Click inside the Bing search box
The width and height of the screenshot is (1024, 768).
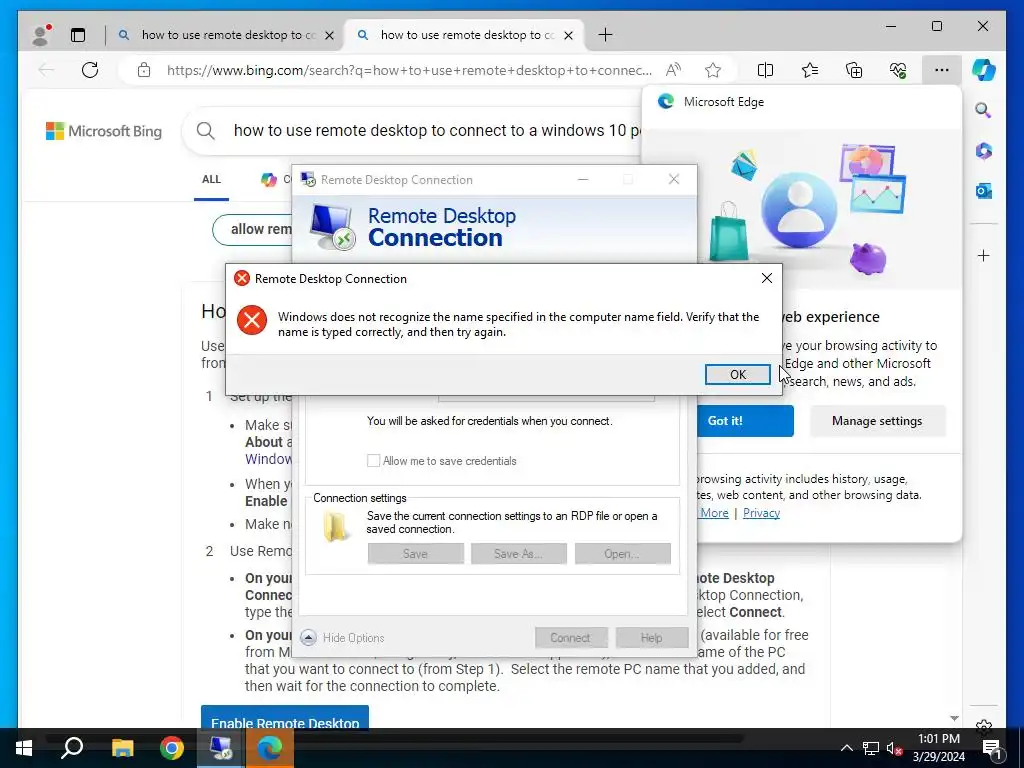tap(436, 131)
